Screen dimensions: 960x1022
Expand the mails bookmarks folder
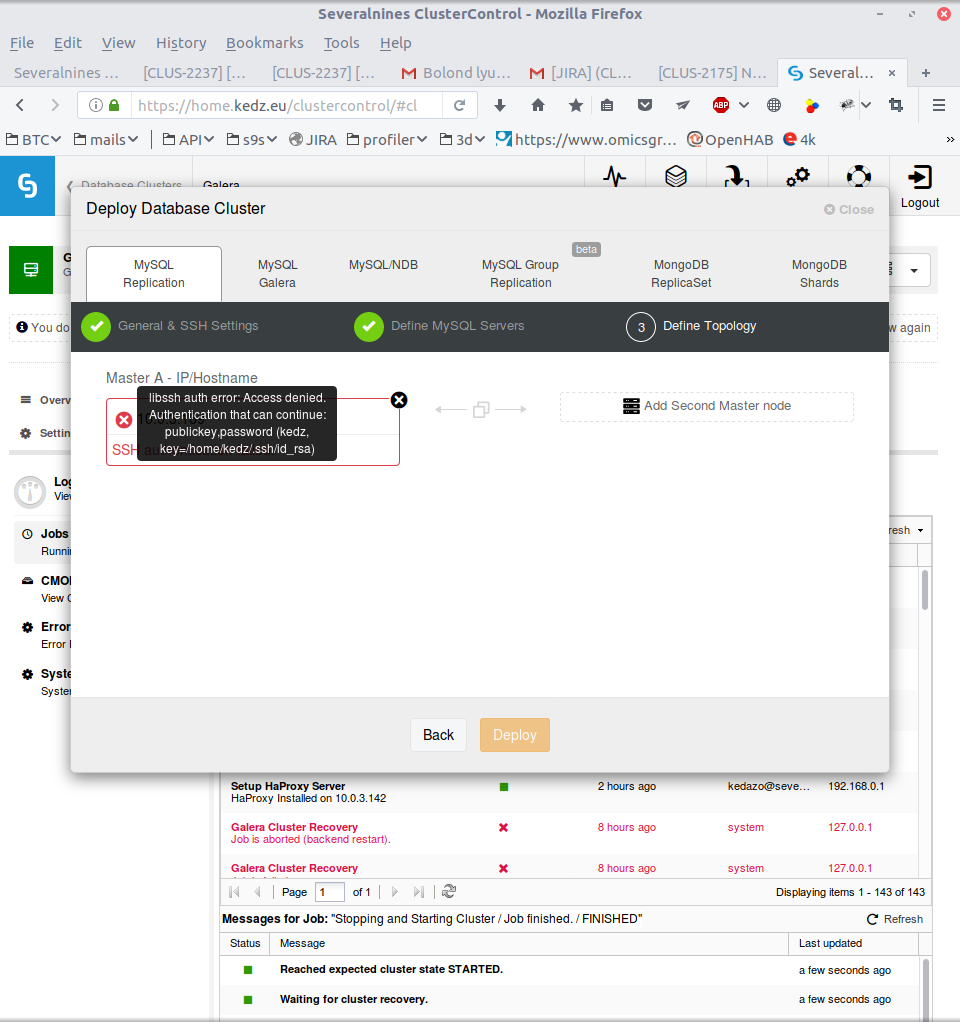click(x=106, y=139)
